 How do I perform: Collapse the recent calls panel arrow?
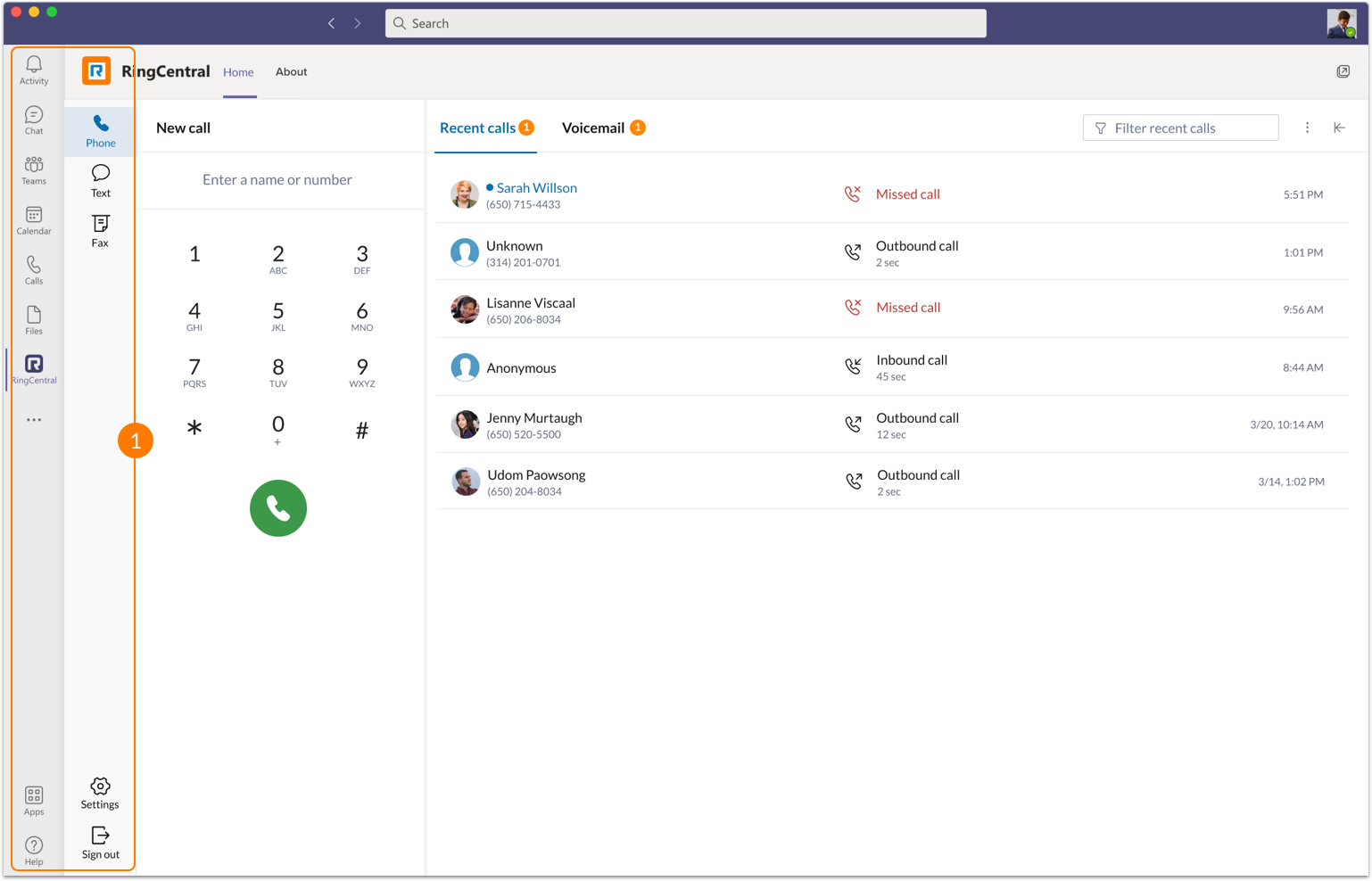pos(1339,128)
